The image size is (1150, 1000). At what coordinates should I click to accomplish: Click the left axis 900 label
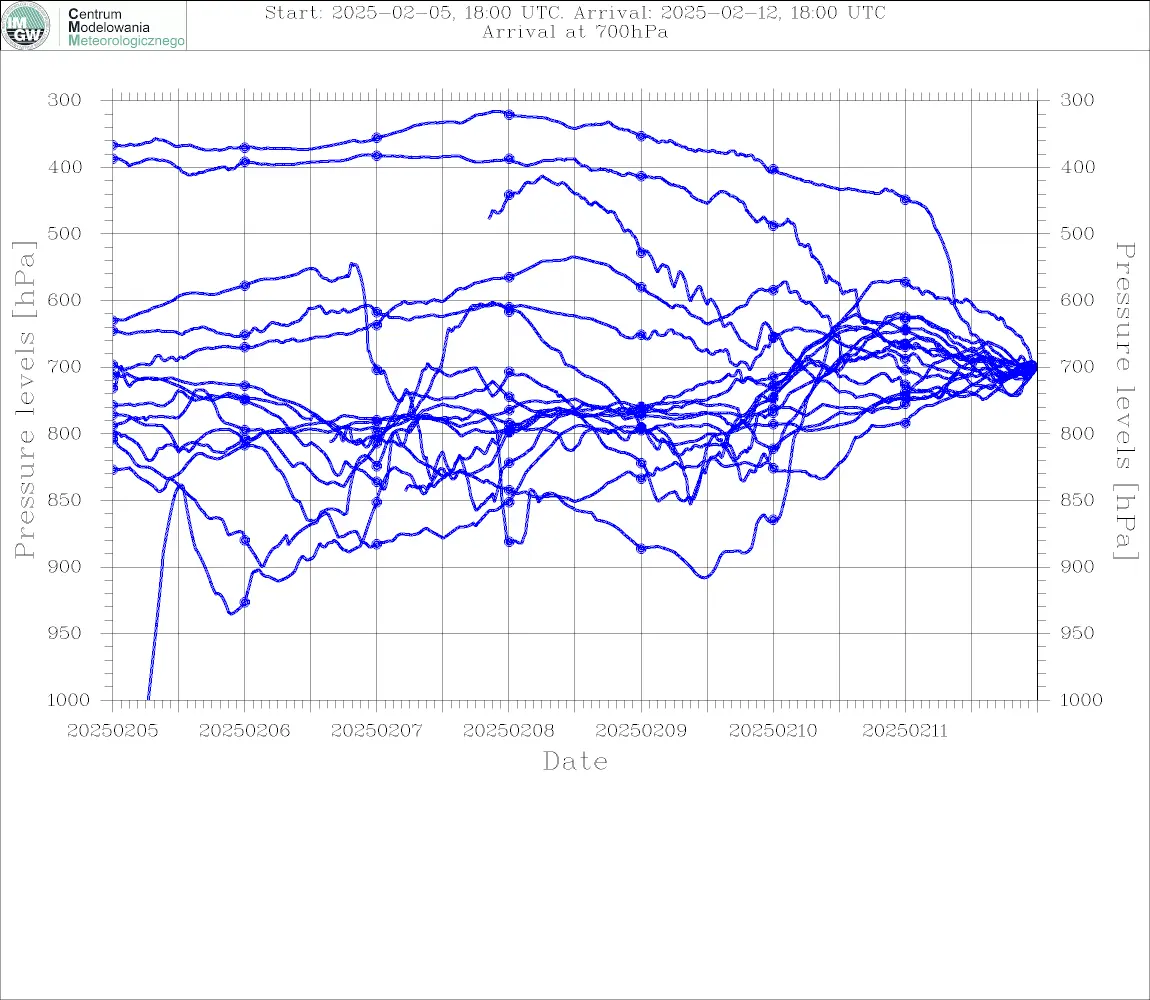click(65, 566)
